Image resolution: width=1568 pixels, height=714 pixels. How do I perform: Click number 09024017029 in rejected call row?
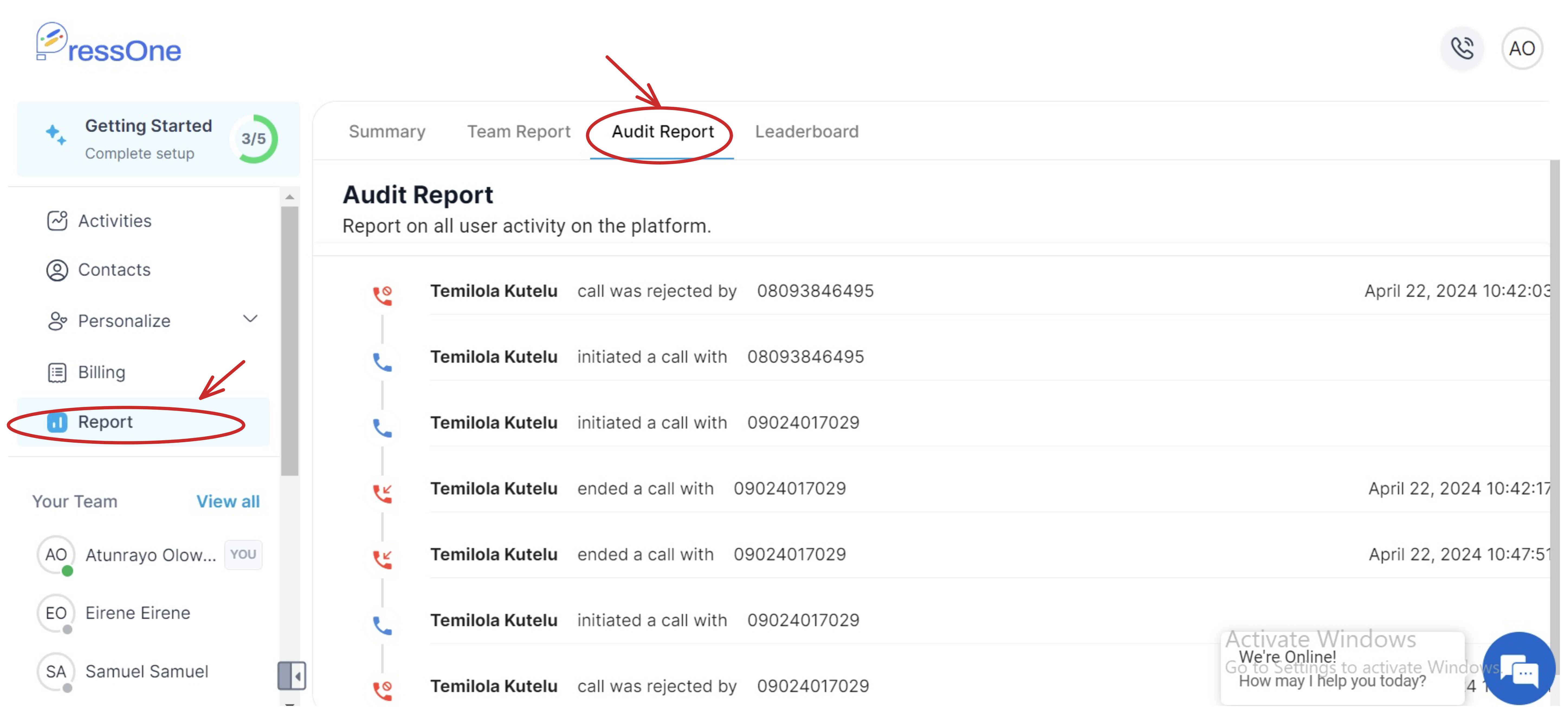813,686
